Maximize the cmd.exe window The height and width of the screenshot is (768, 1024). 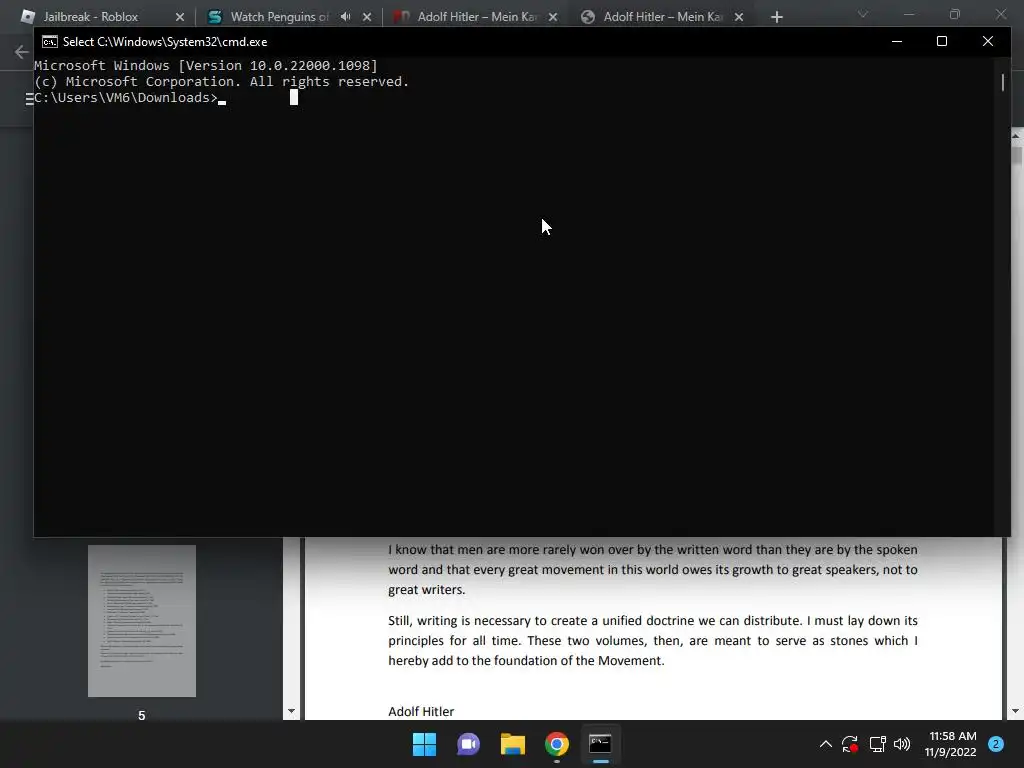[x=942, y=41]
